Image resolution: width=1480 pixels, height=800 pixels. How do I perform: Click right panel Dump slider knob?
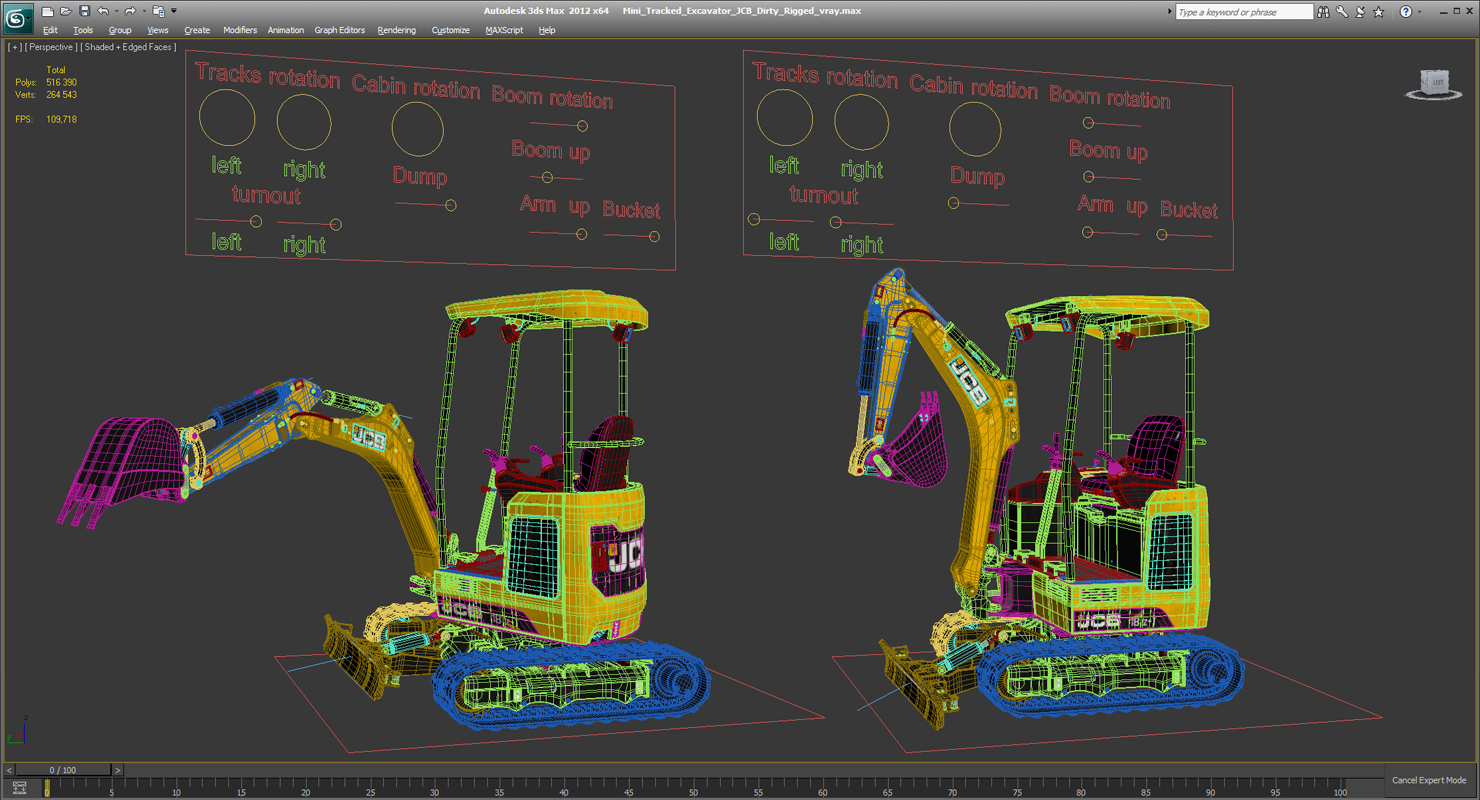pyautogui.click(x=954, y=203)
